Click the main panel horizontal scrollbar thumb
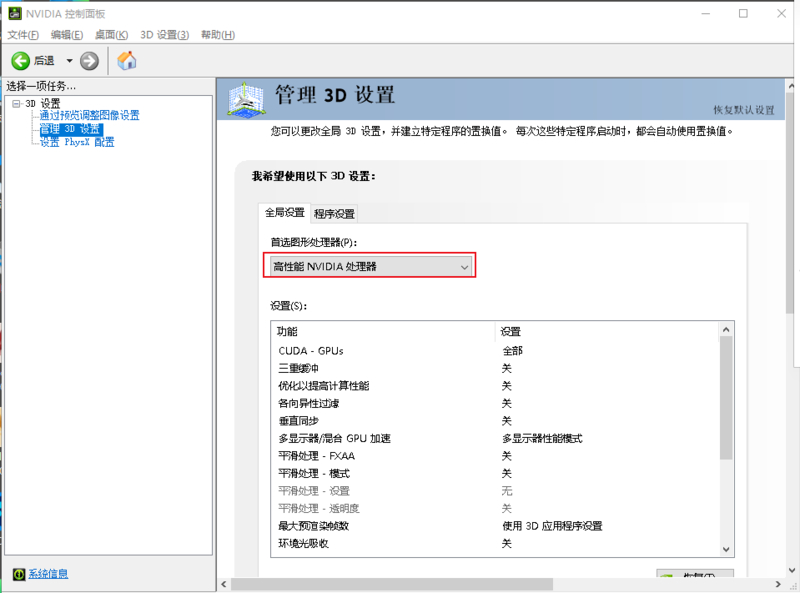This screenshot has height=593, width=800. [x=392, y=584]
